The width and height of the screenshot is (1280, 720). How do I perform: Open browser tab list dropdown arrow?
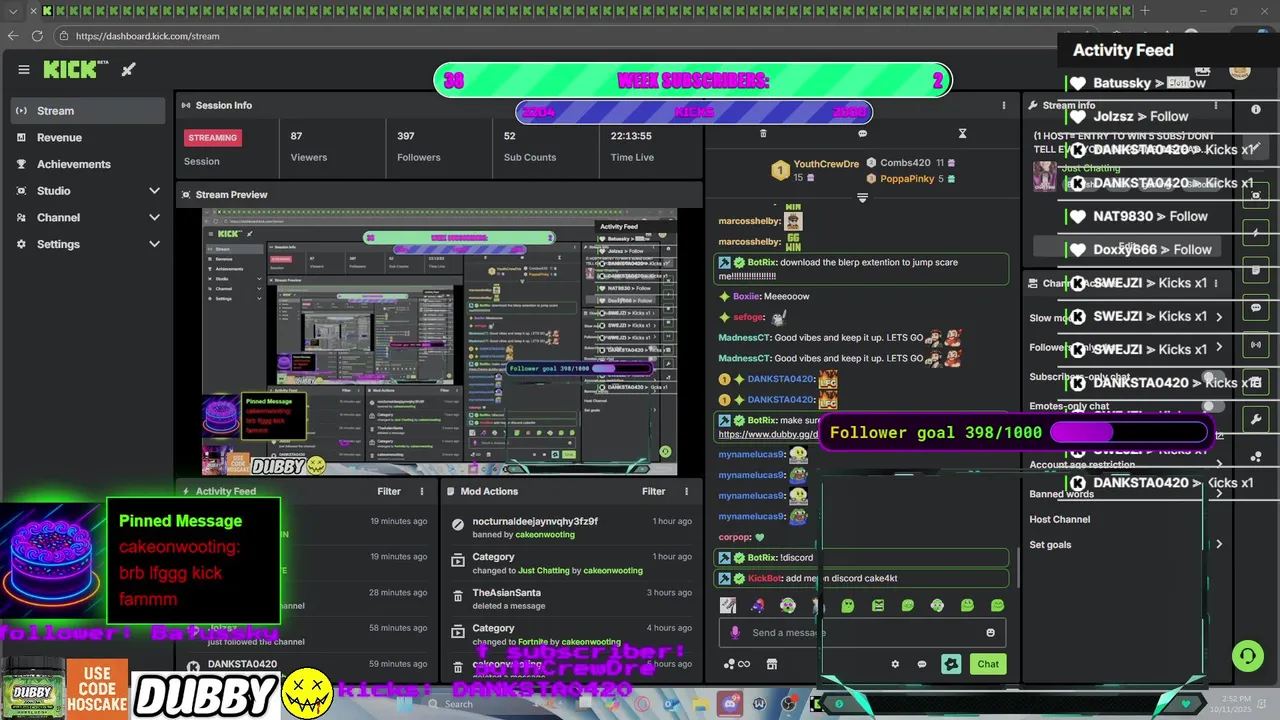[x=13, y=11]
